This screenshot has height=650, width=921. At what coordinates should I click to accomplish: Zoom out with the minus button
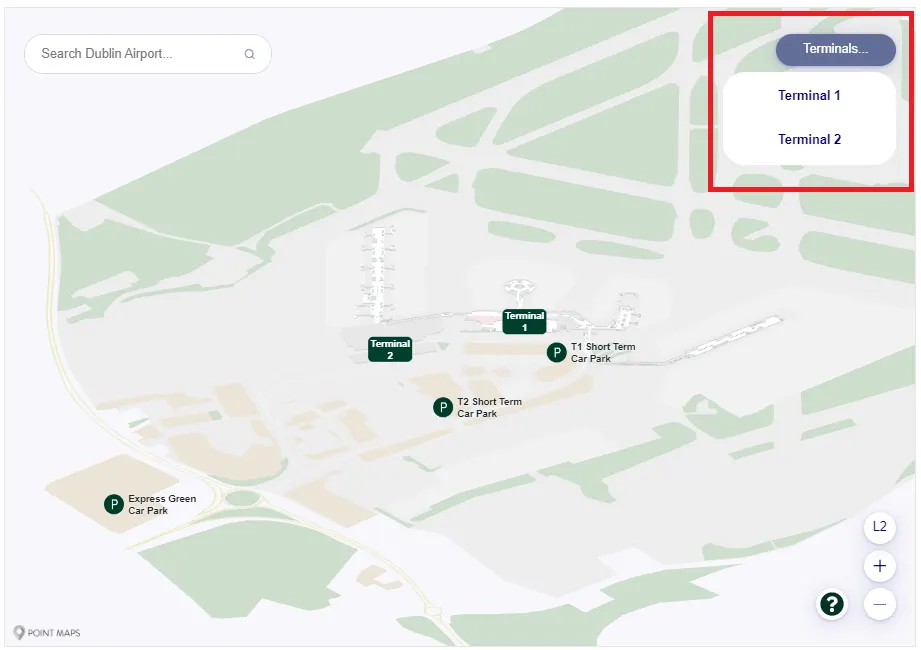coord(879,603)
